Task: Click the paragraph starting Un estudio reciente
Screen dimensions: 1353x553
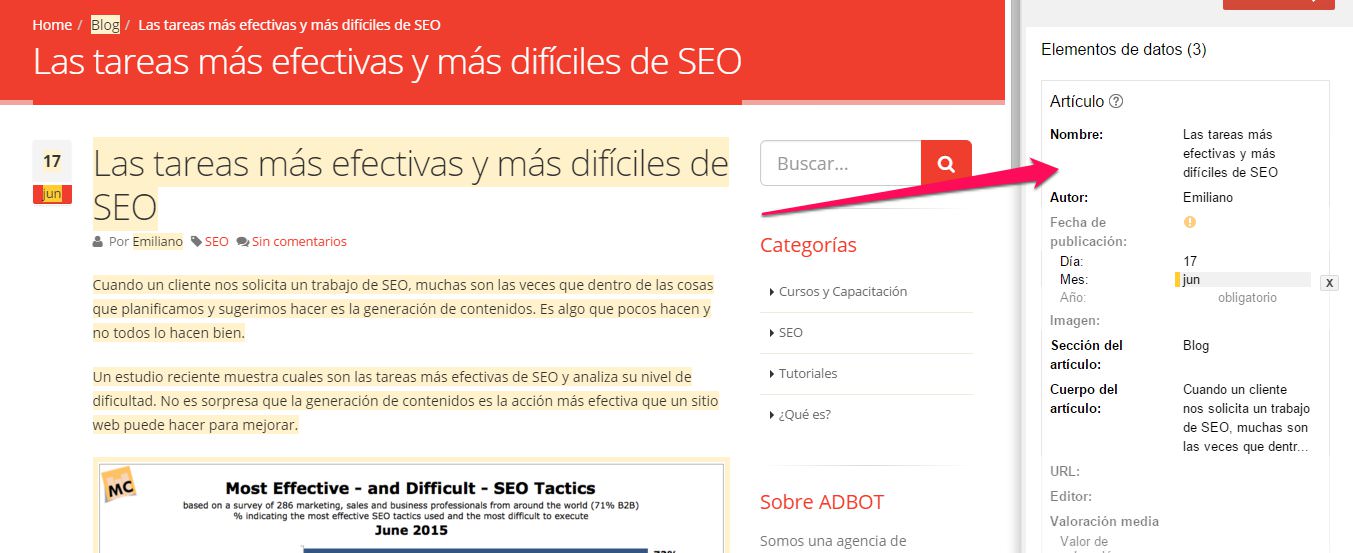Action: coord(406,401)
